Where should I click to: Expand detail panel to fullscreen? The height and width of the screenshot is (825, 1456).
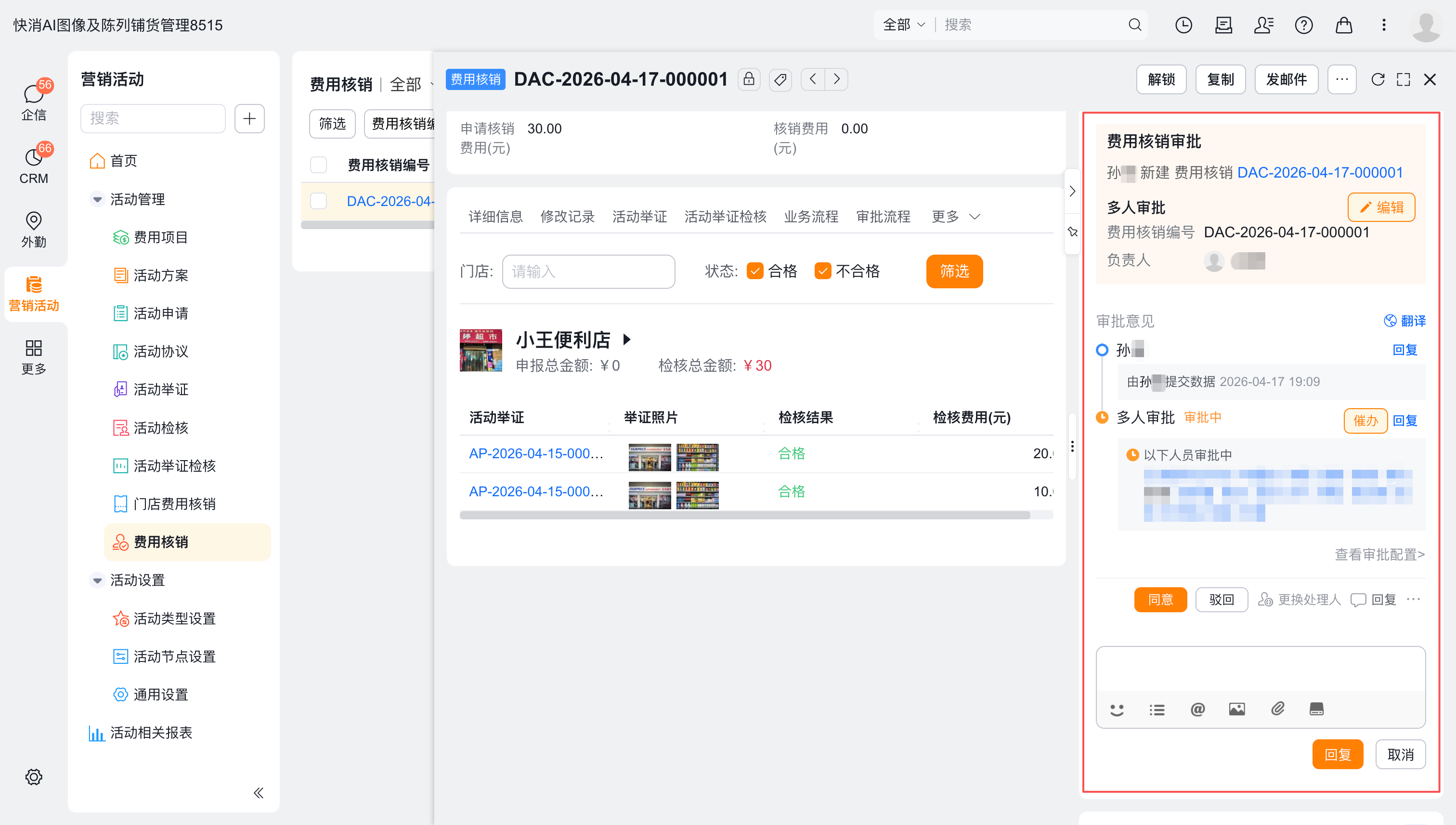(1404, 79)
